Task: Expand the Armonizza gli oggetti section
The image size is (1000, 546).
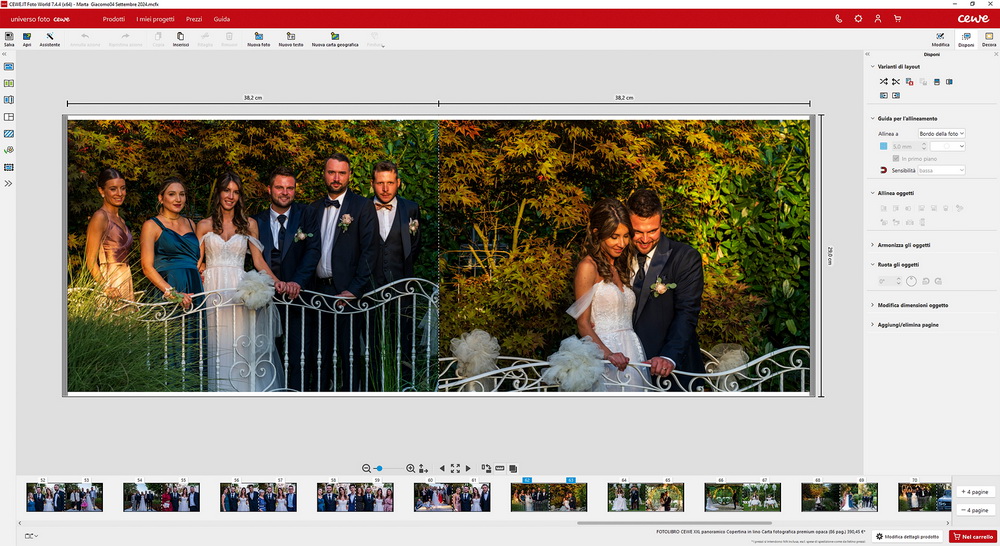Action: 872,245
